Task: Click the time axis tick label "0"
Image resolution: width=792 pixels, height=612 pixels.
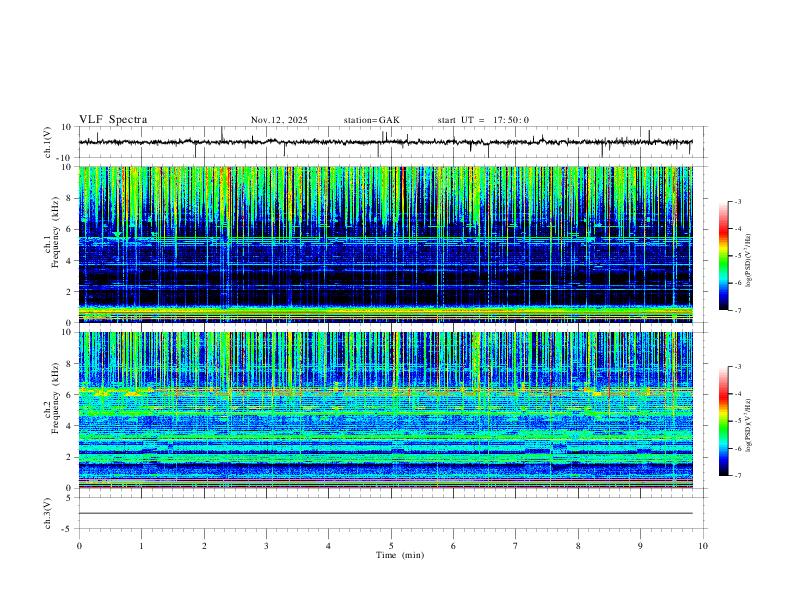Action: click(79, 546)
